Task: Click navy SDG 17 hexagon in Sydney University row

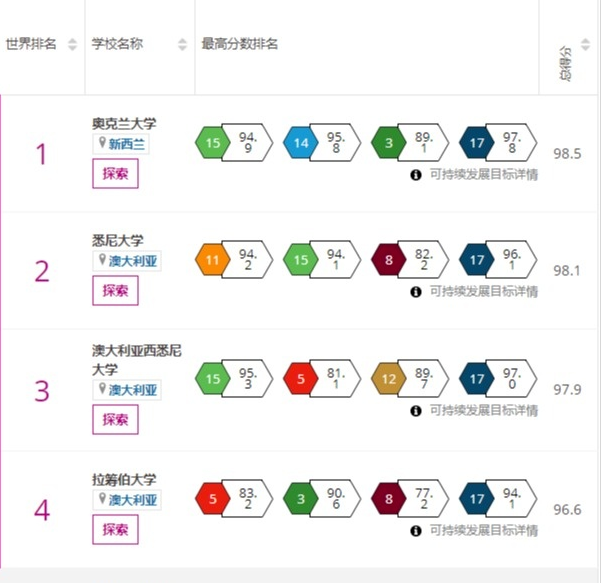Action: (x=476, y=260)
